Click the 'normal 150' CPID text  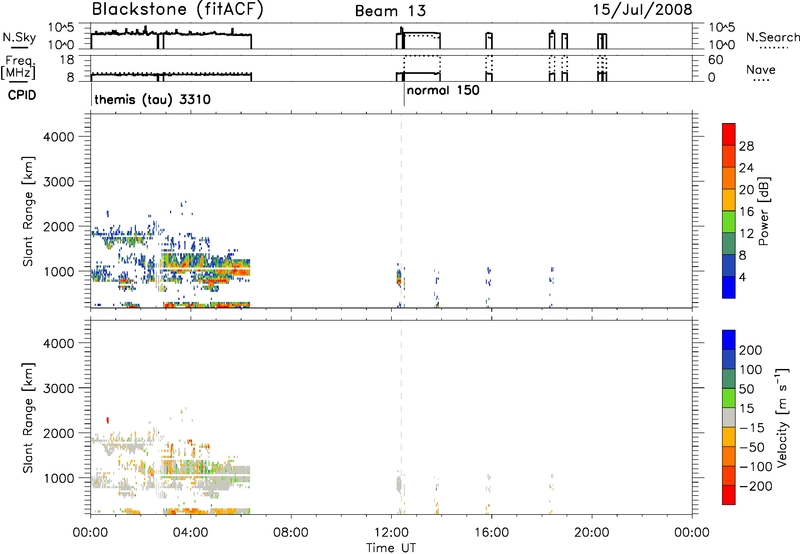(x=443, y=90)
